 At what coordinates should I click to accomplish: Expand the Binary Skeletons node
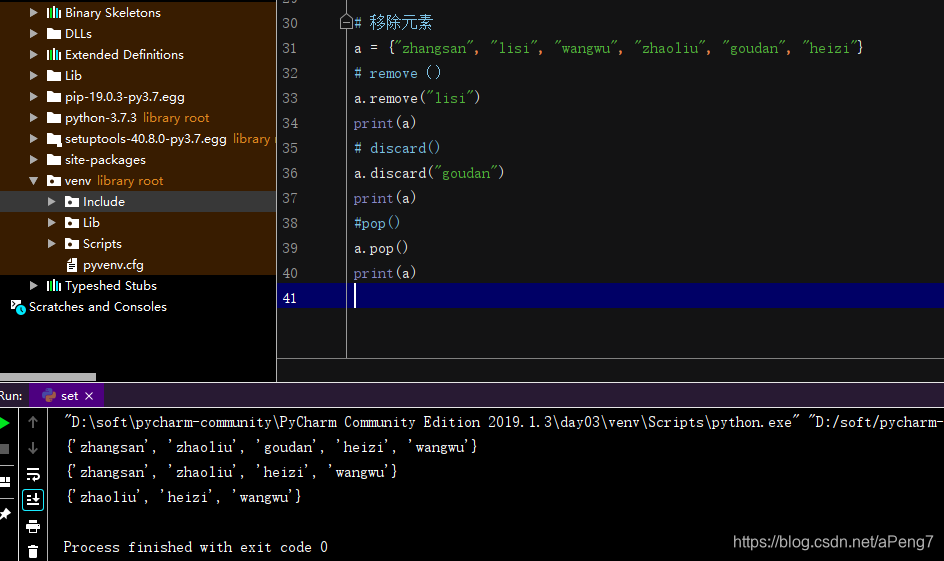pos(34,13)
